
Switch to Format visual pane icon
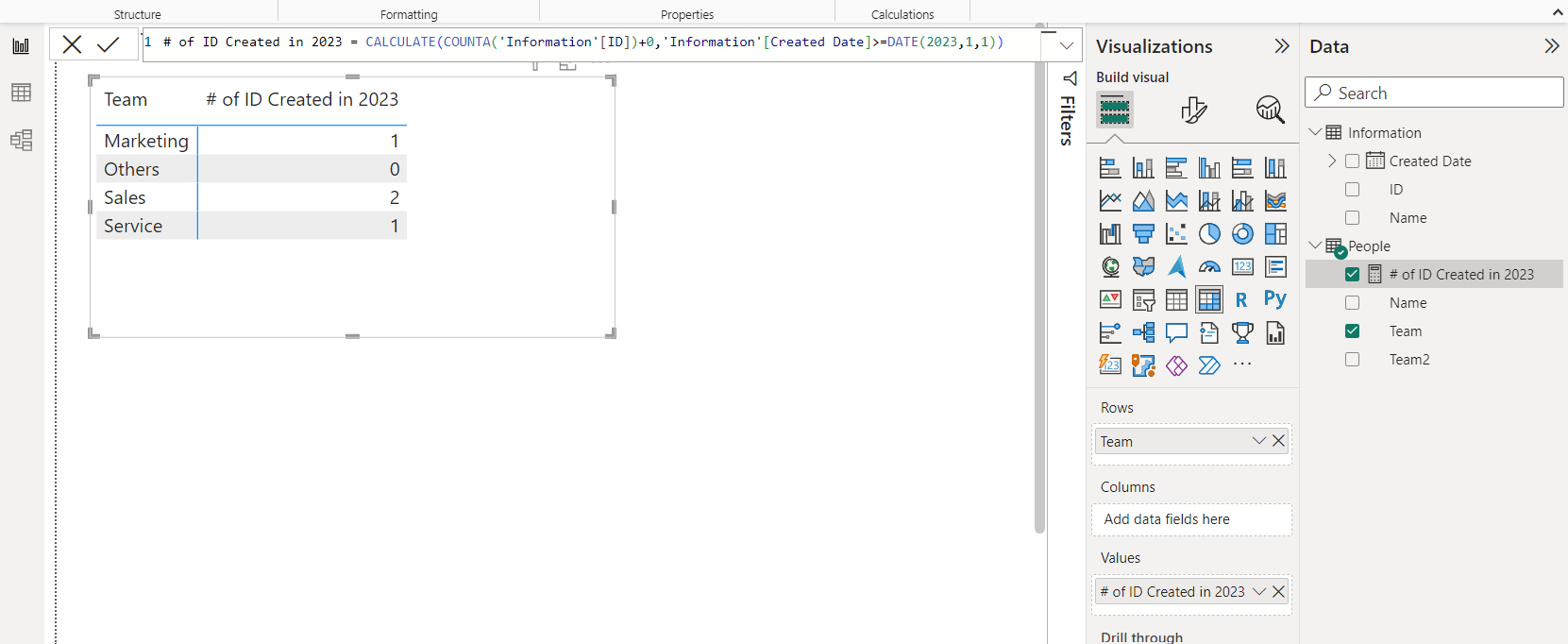tap(1193, 110)
